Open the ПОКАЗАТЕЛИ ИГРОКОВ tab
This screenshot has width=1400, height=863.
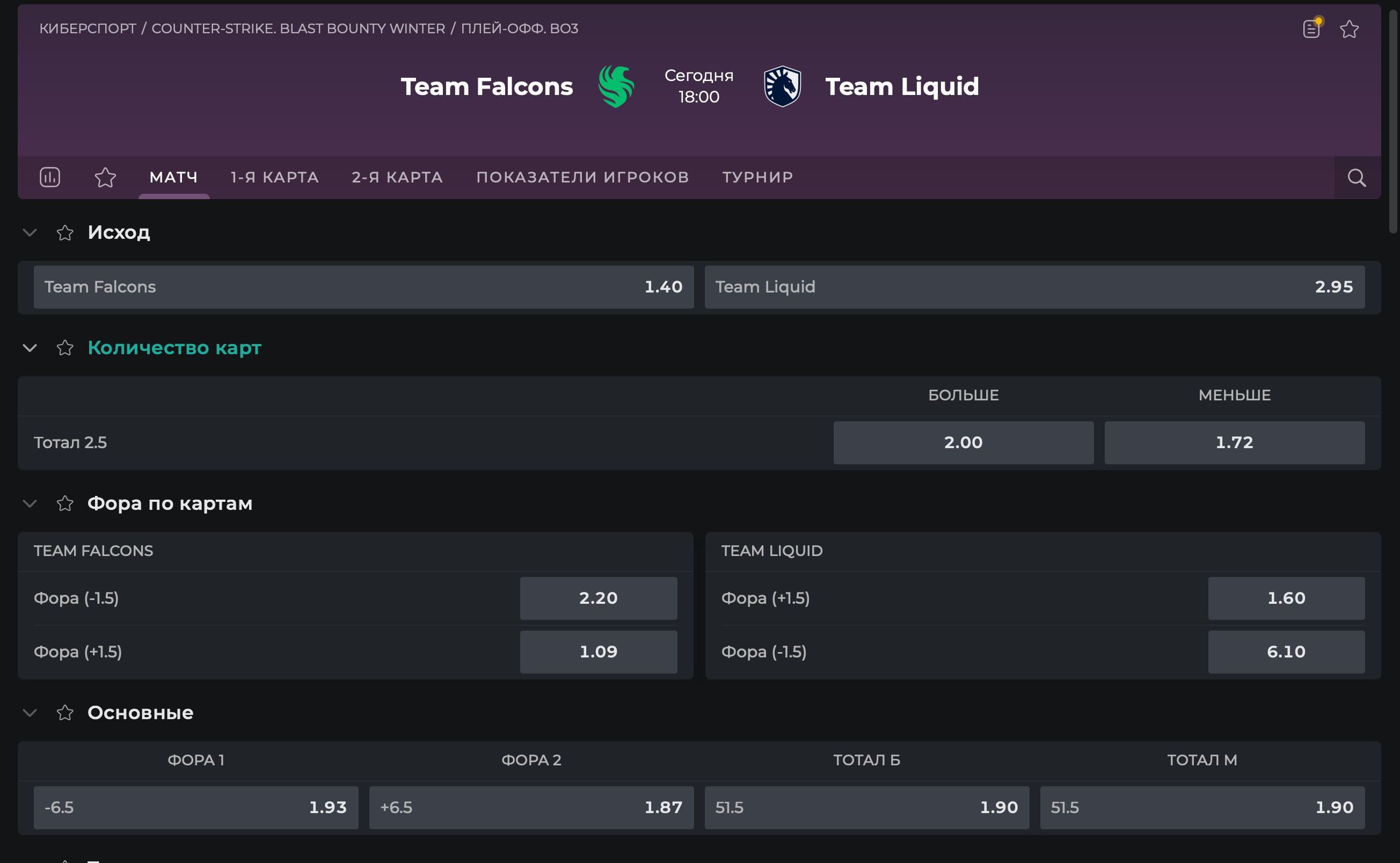(x=582, y=178)
